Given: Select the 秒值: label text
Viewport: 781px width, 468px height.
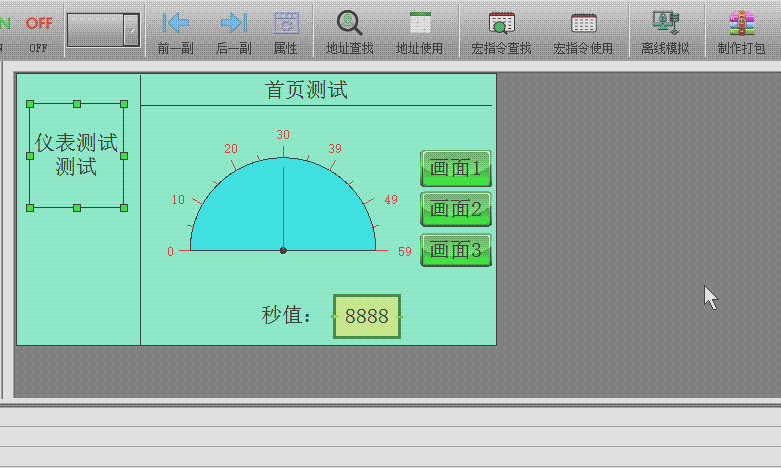Looking at the screenshot, I should pos(287,316).
